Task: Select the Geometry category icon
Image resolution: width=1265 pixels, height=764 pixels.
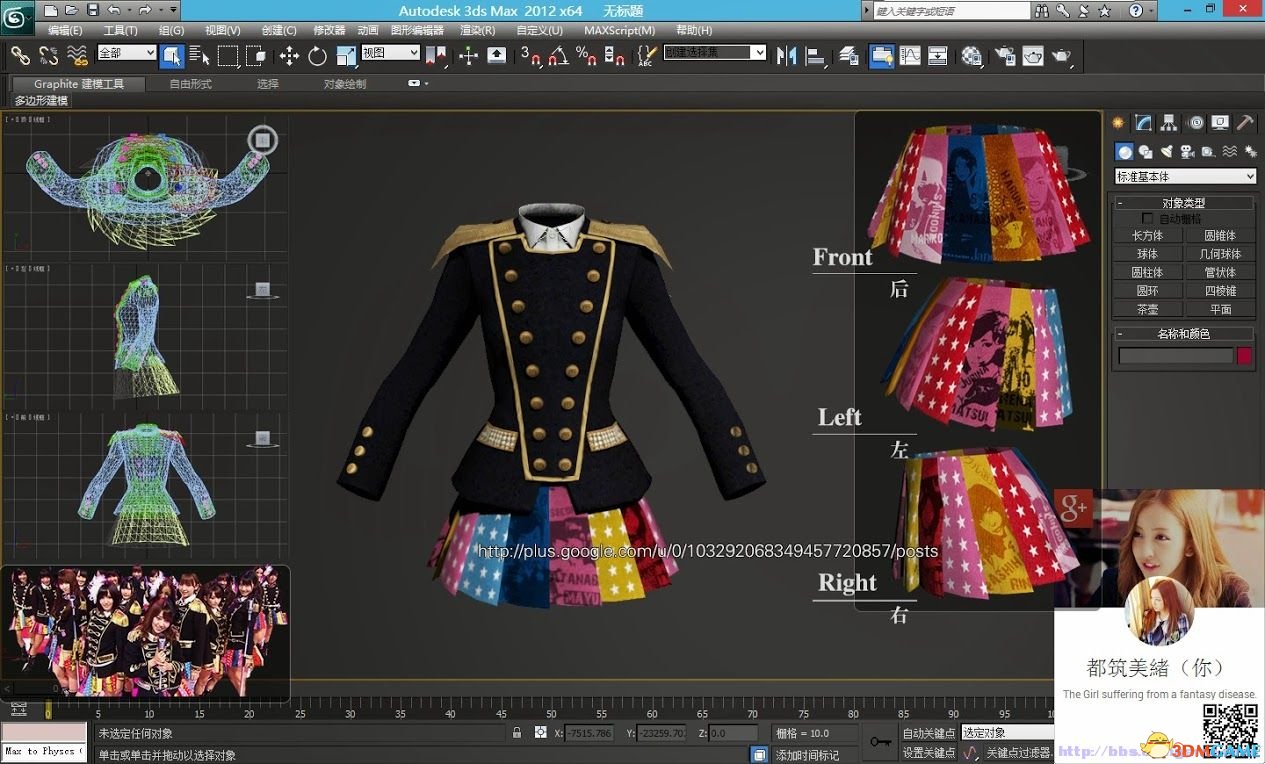Action: 1125,152
